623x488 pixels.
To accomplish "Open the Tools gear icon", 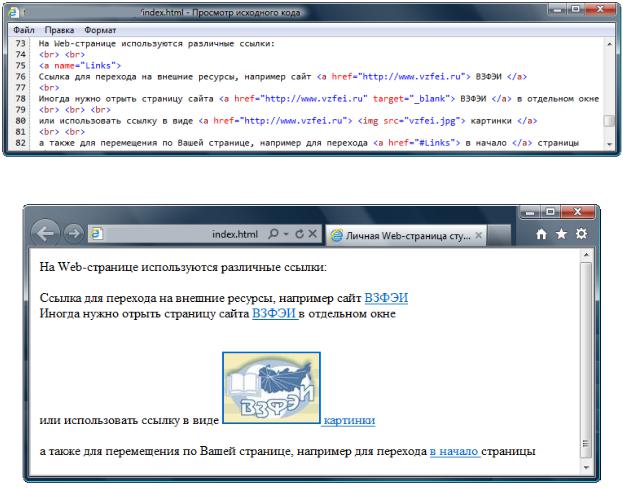I will pos(581,234).
